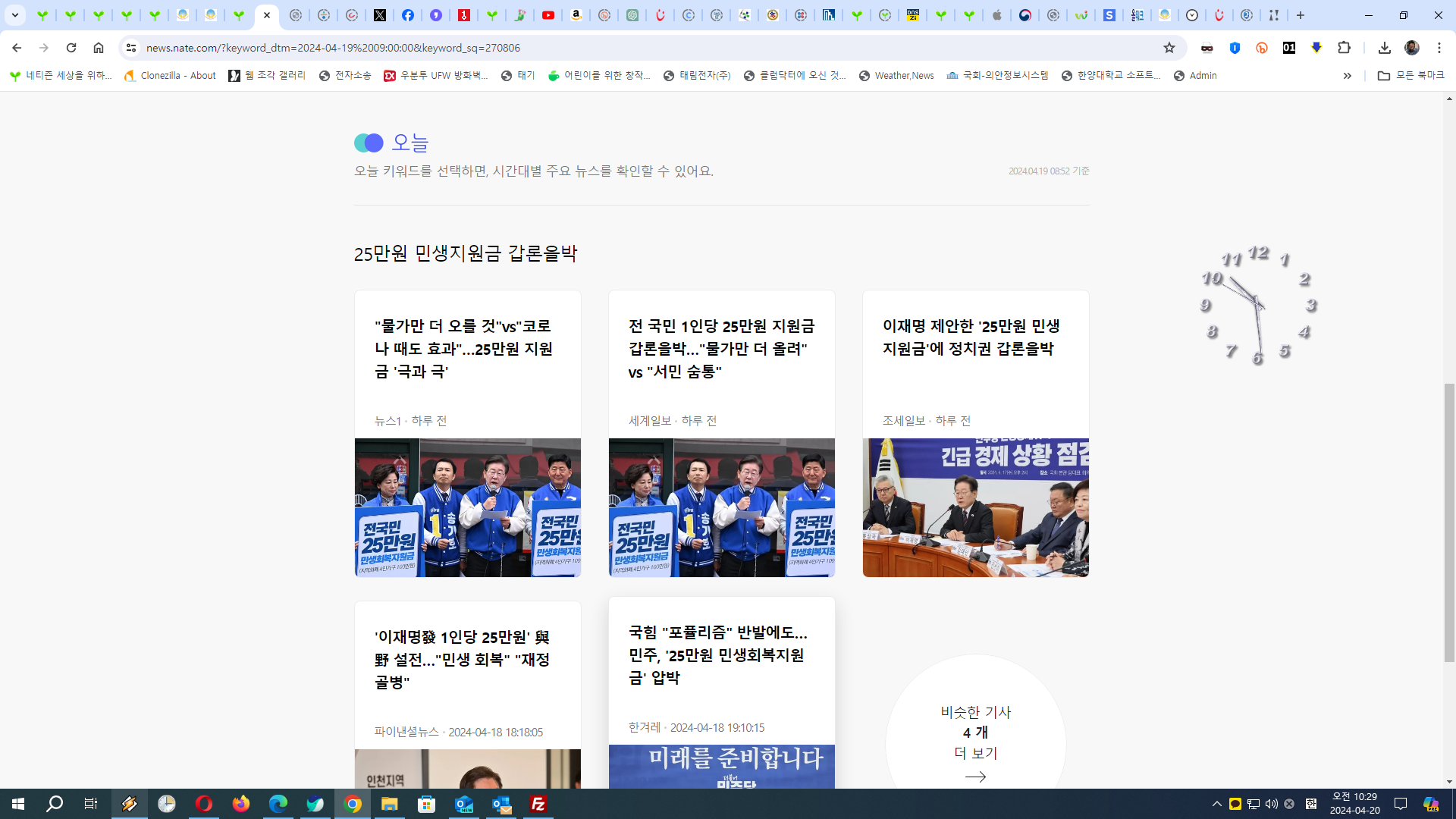
Task: Click the black 01 extension icon
Action: (1289, 48)
